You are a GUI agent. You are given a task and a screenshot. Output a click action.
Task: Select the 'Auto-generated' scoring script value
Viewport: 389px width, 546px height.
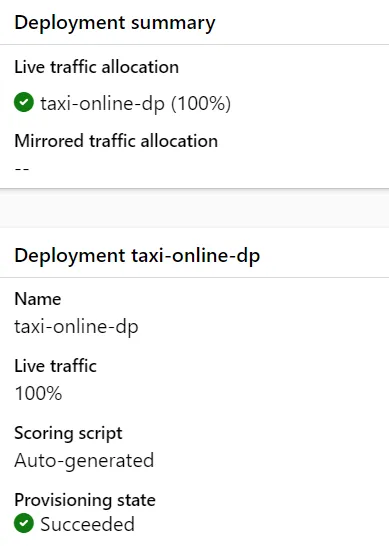[x=84, y=461]
